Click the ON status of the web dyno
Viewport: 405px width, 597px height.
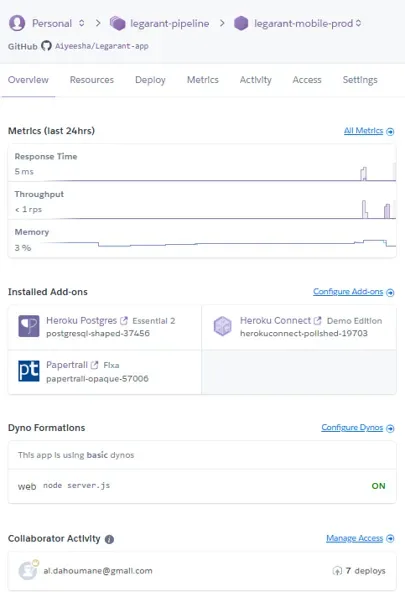tap(378, 486)
